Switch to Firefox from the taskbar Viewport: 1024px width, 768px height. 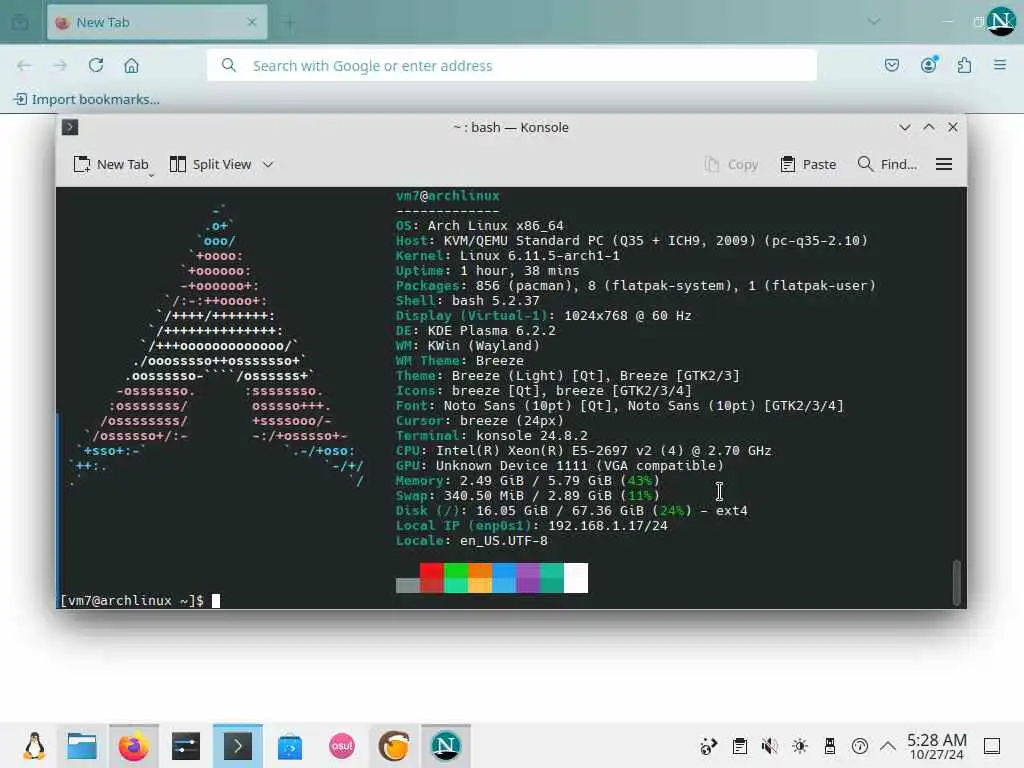click(x=134, y=746)
